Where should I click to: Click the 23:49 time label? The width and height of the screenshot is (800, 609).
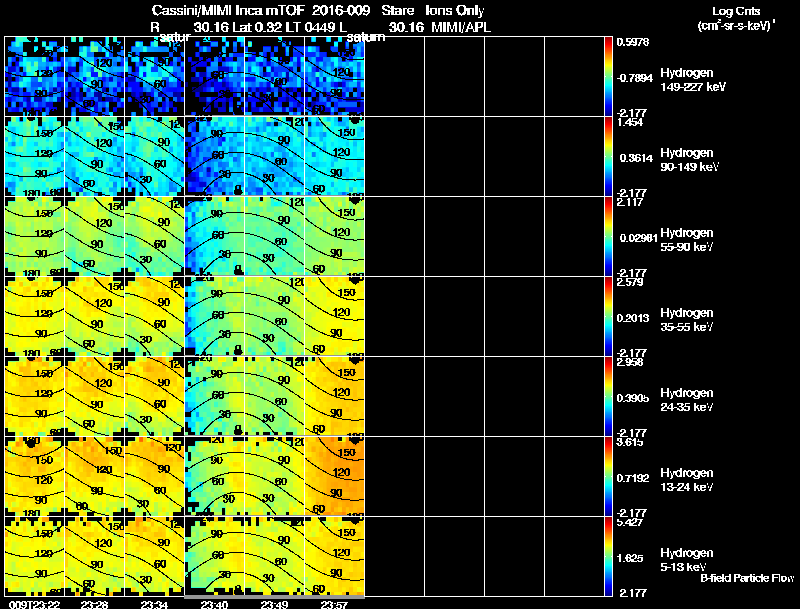(274, 604)
